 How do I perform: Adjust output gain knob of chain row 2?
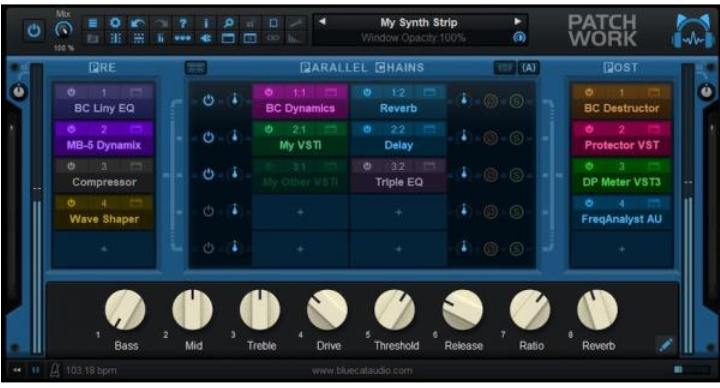464,136
